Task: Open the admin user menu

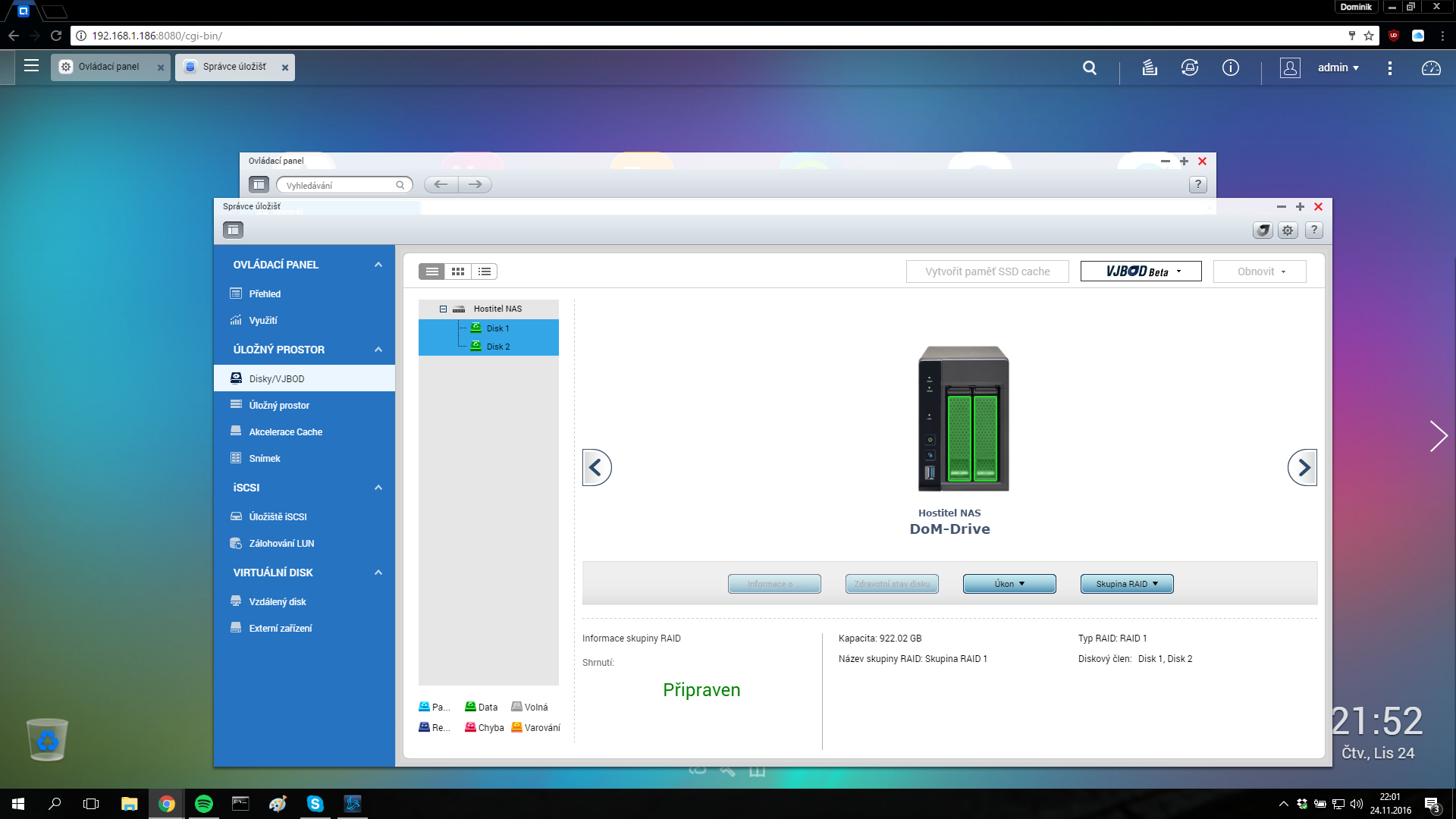Action: [1338, 67]
